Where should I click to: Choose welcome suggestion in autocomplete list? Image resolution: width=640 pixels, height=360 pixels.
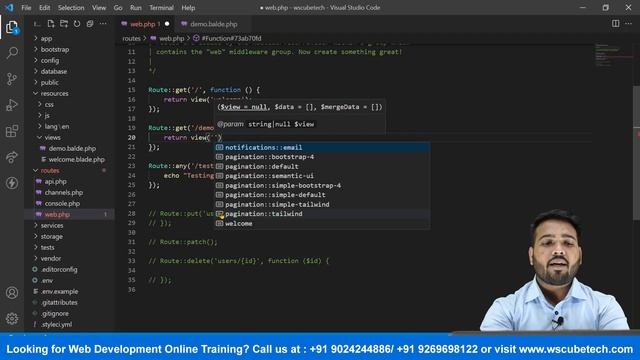tap(322, 224)
